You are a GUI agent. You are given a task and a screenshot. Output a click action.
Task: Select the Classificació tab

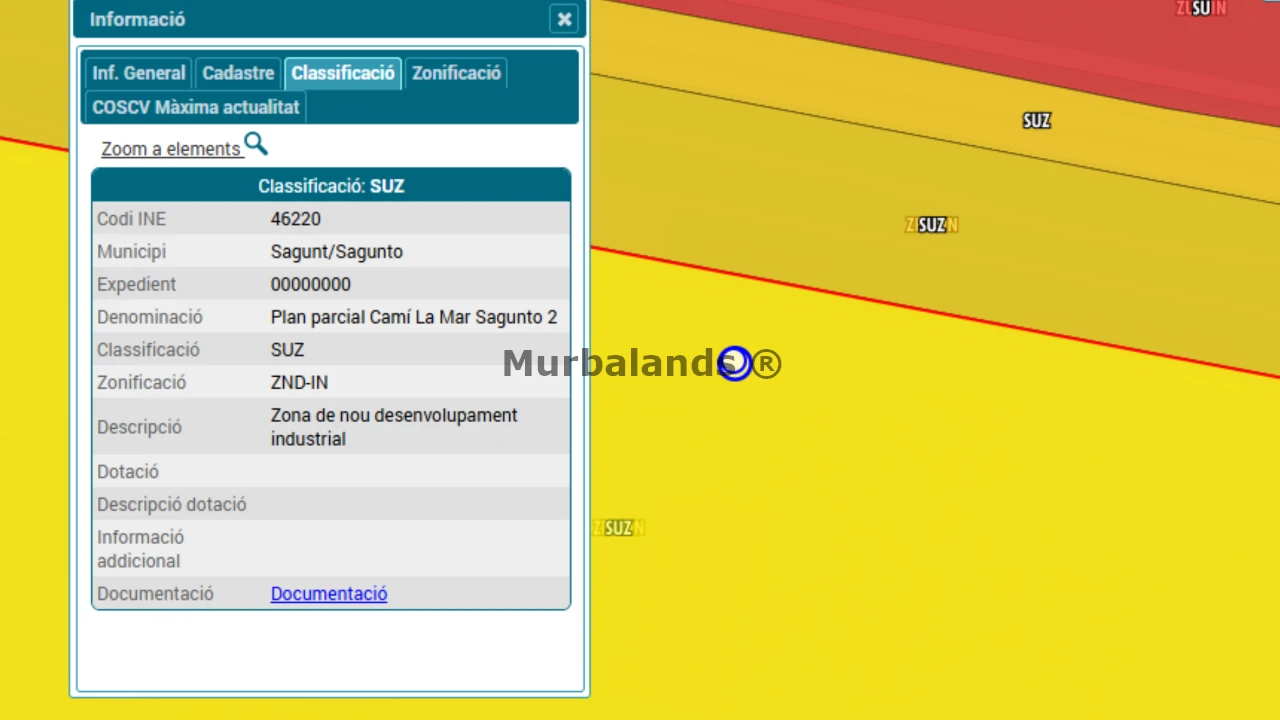click(x=343, y=73)
